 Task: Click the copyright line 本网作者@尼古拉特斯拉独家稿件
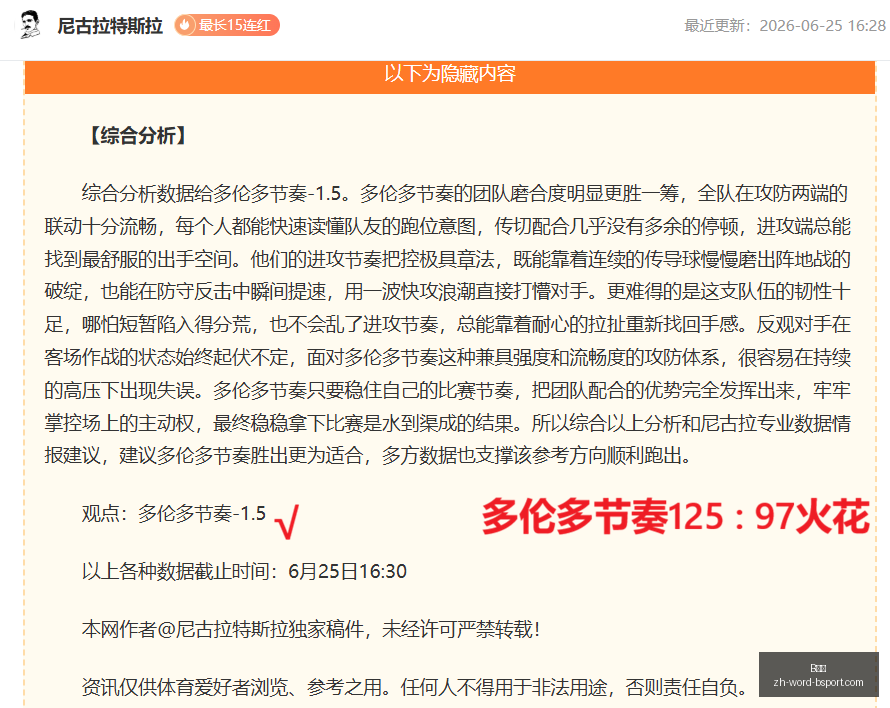310,629
